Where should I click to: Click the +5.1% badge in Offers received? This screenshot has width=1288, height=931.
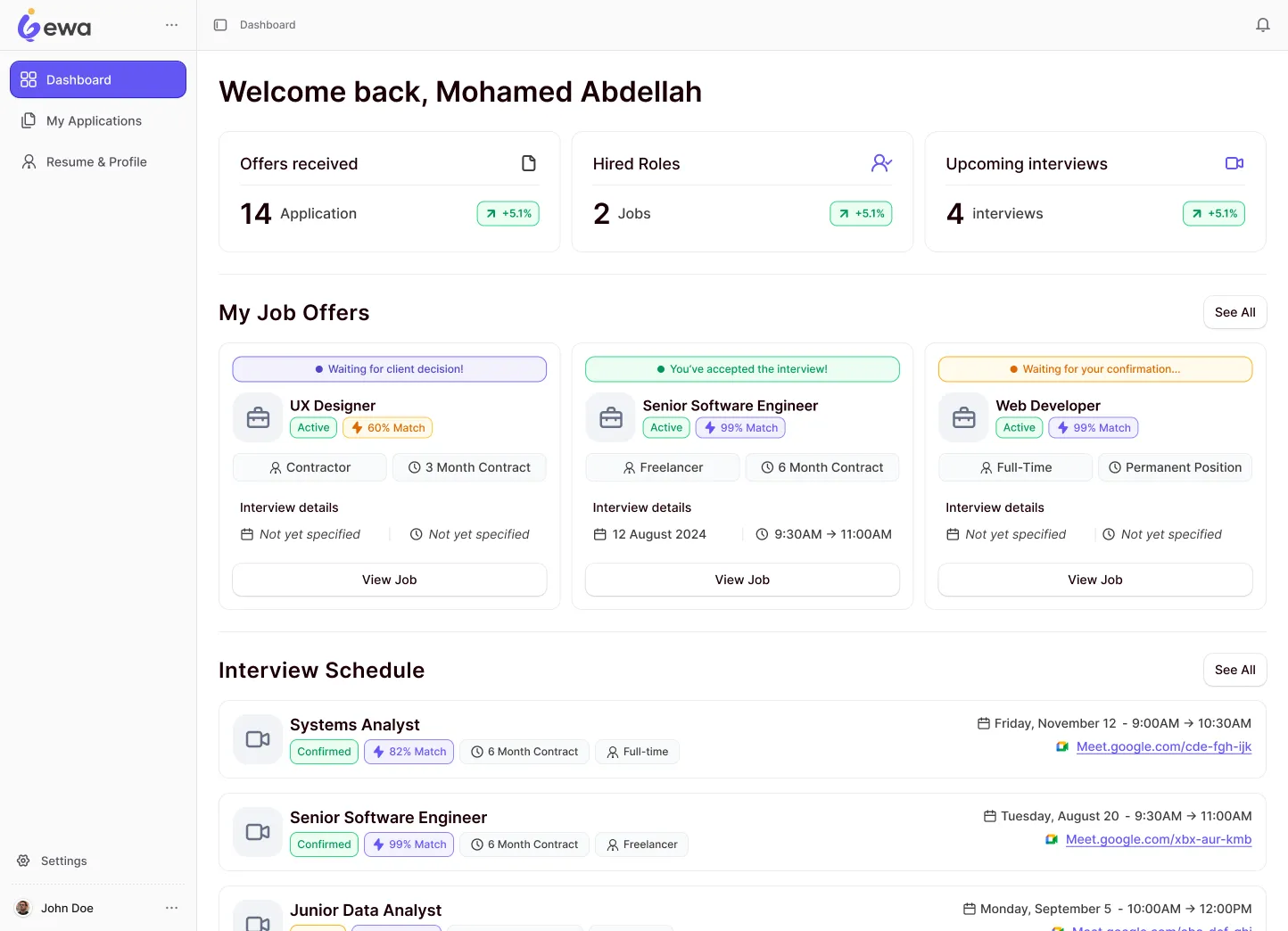[x=508, y=213]
